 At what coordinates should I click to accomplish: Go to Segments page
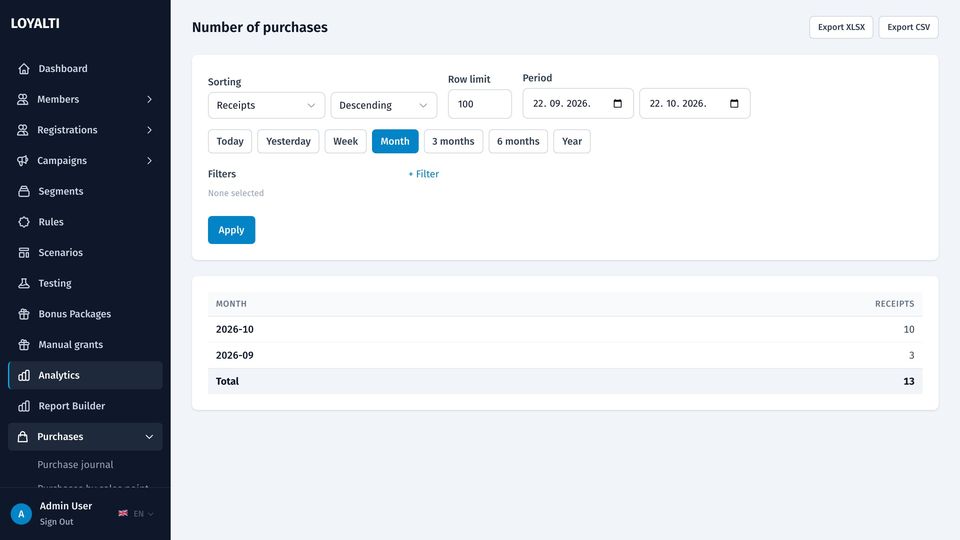click(x=85, y=191)
